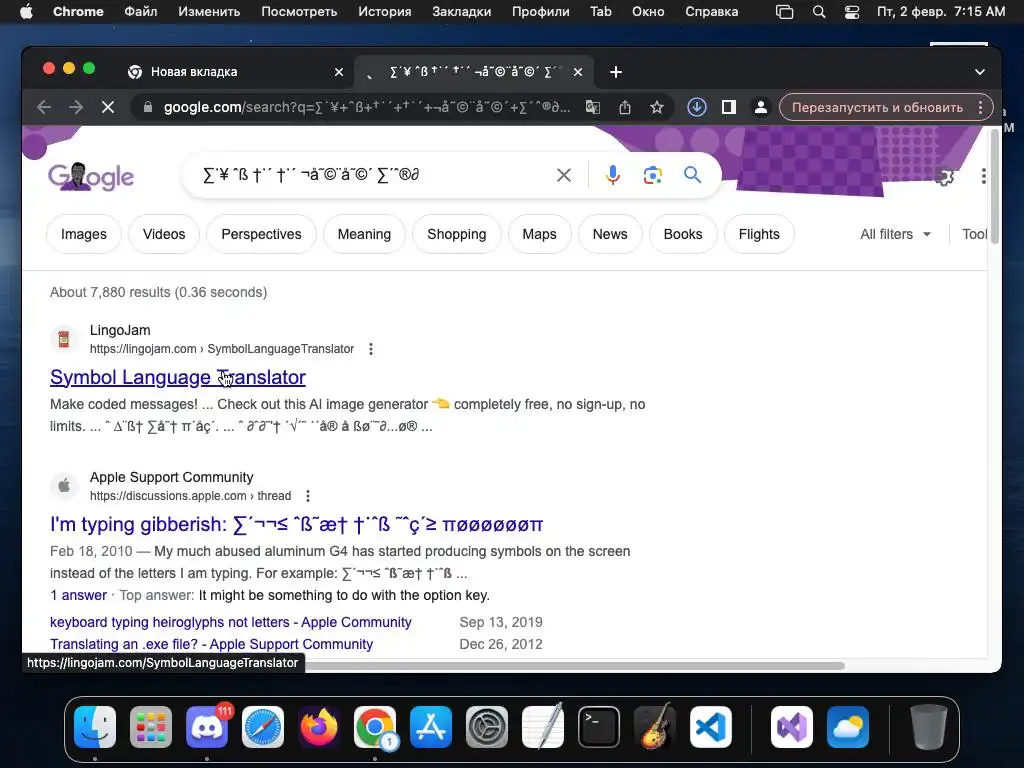Toggle the side panel icon

pyautogui.click(x=729, y=107)
